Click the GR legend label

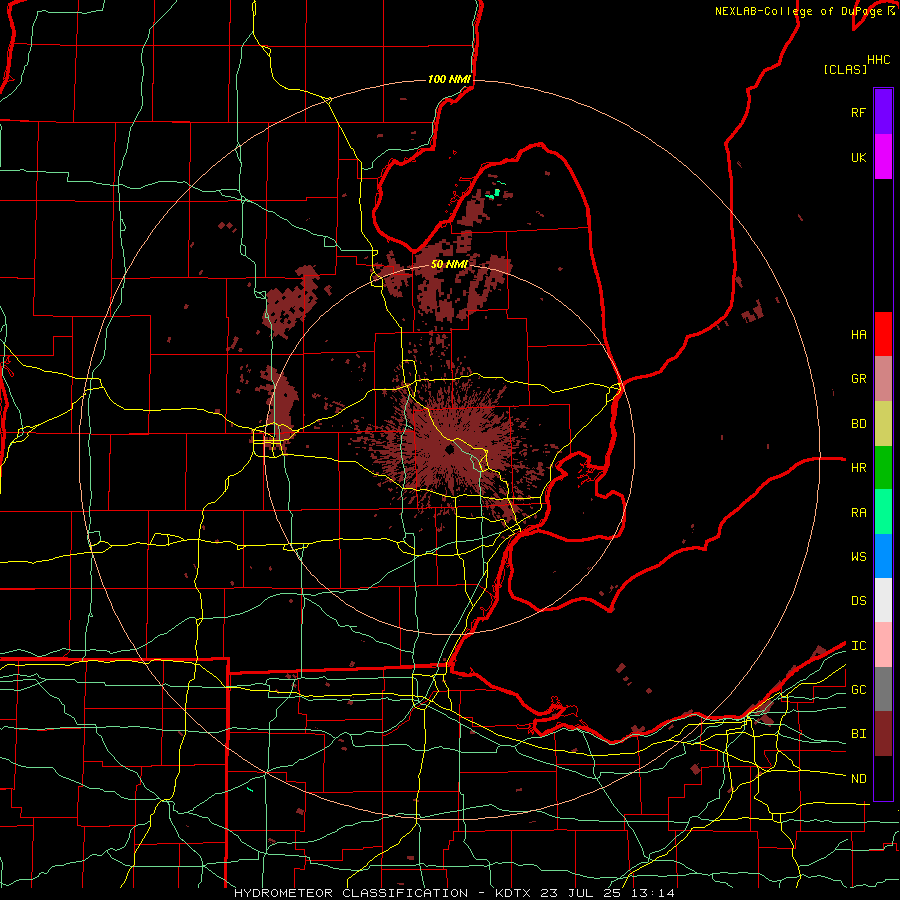(858, 379)
